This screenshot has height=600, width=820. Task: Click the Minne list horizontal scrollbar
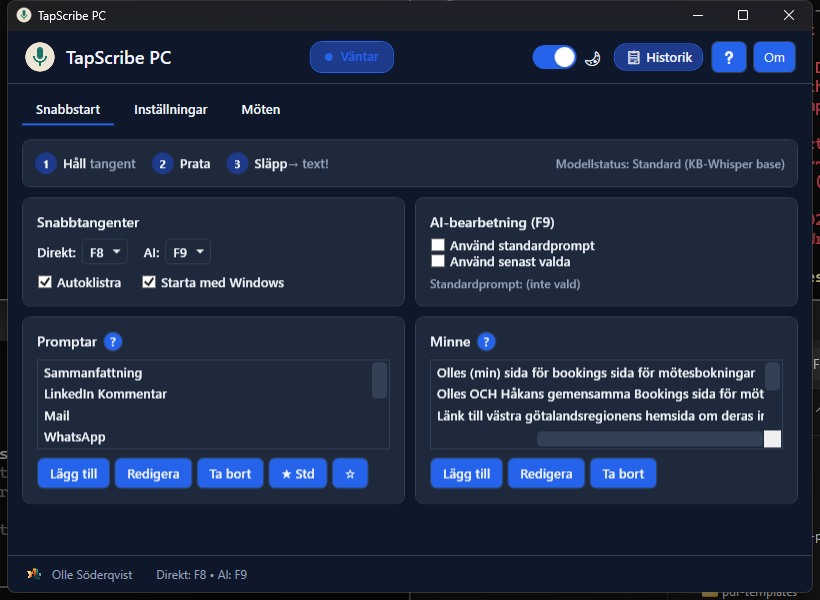[650, 439]
